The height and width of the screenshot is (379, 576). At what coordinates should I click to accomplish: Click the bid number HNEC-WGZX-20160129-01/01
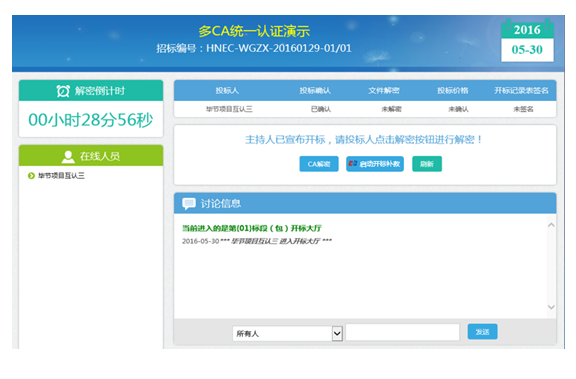tap(278, 48)
